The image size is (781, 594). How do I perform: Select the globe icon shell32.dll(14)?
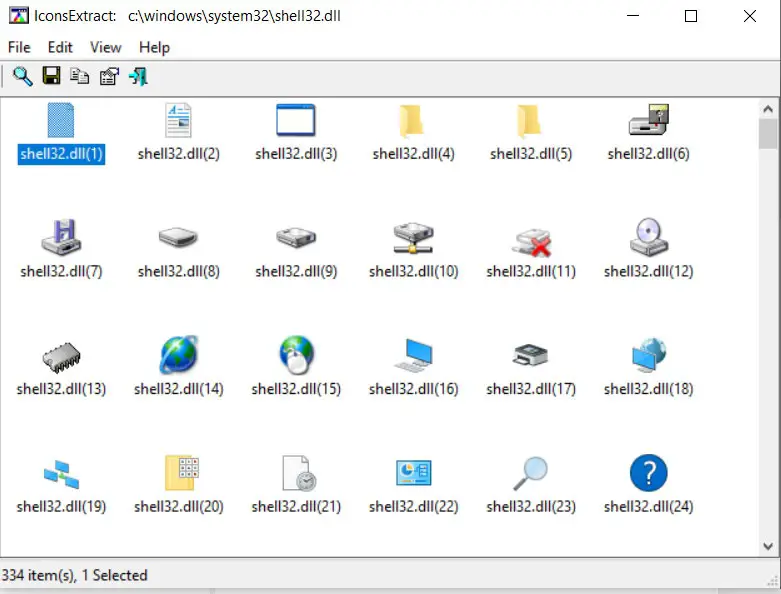pyautogui.click(x=178, y=355)
